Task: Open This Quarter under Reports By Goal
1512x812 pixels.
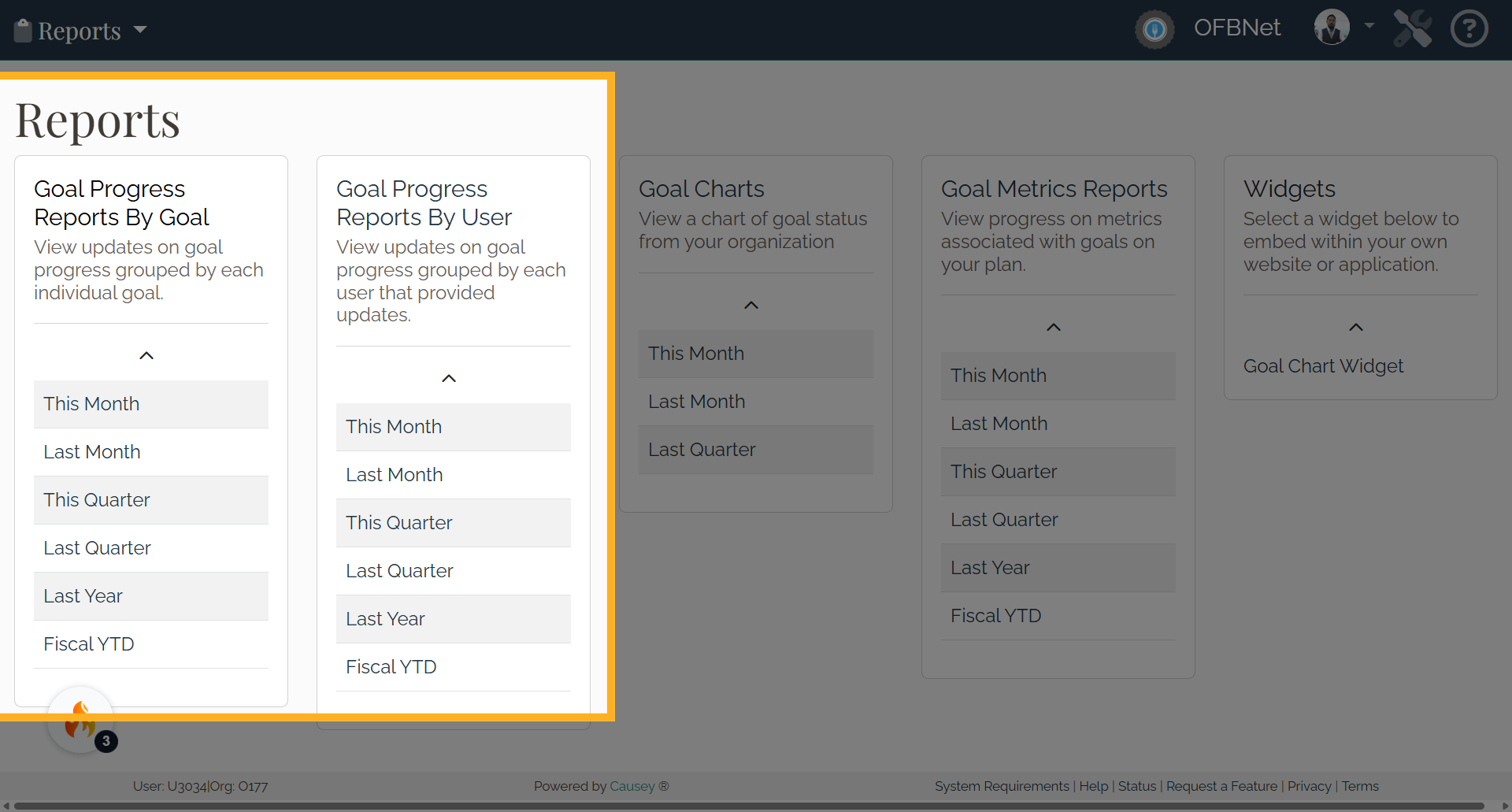Action: [151, 500]
